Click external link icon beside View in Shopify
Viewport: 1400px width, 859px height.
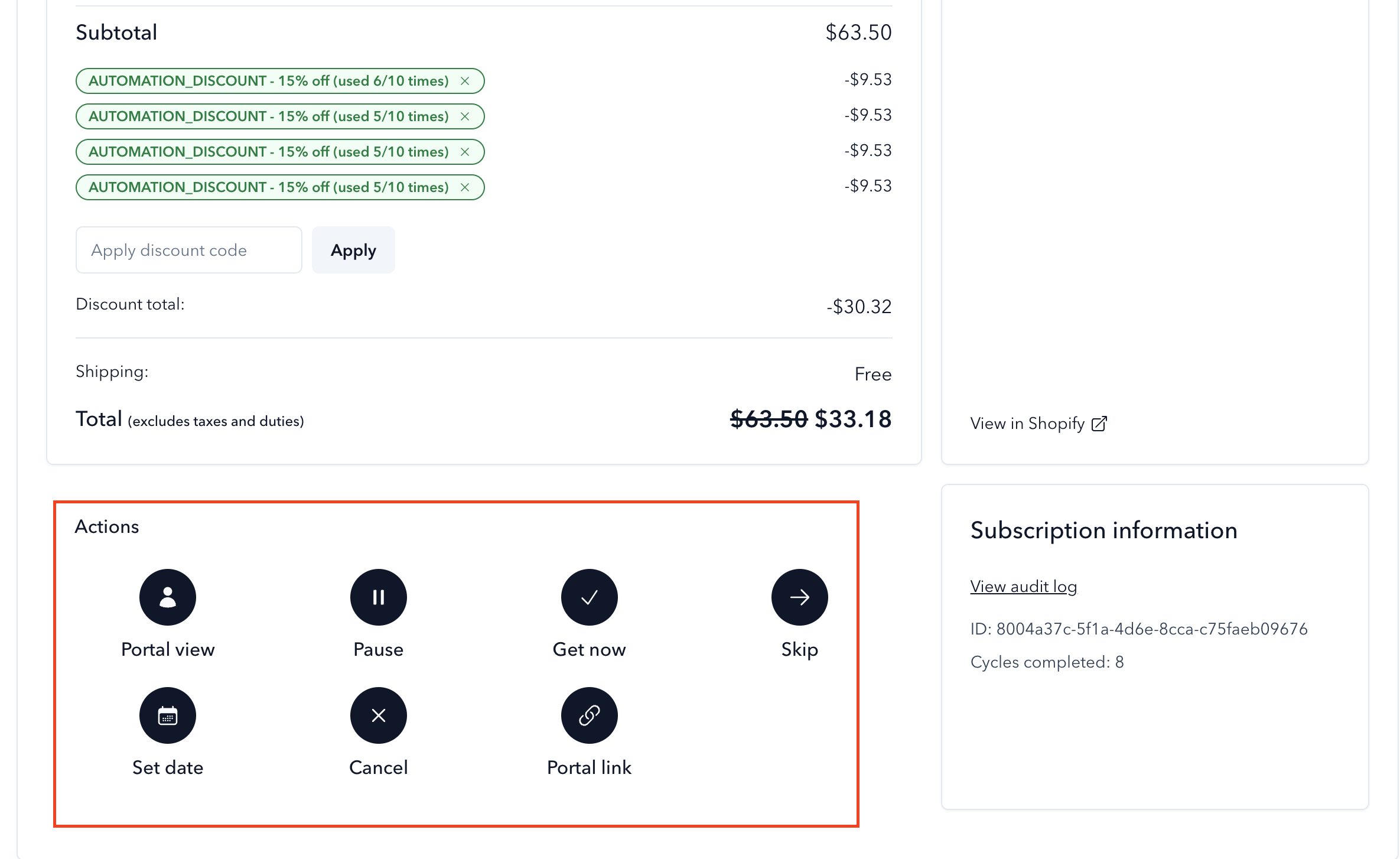[x=1099, y=424]
